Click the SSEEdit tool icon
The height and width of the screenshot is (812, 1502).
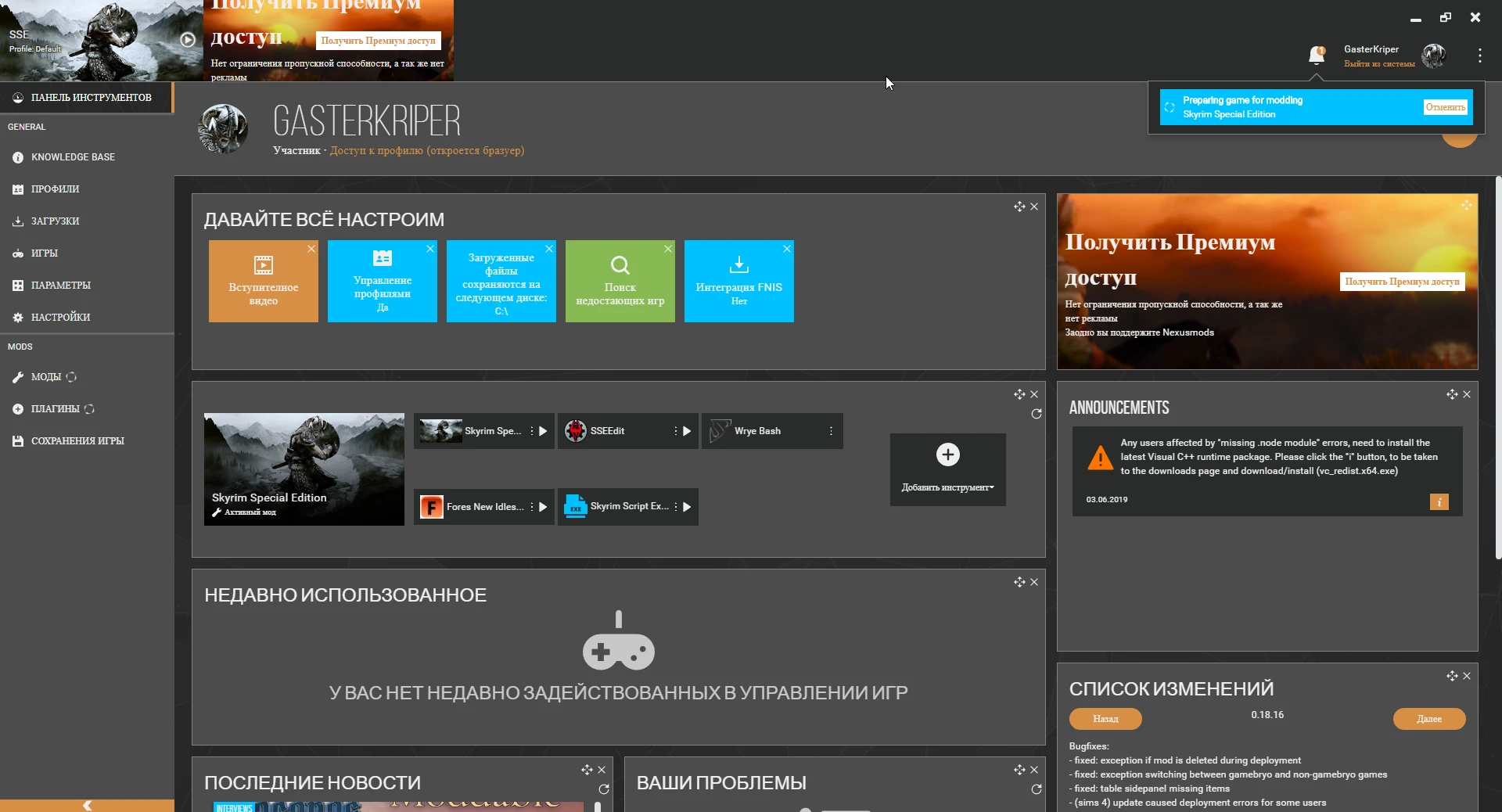(x=576, y=431)
